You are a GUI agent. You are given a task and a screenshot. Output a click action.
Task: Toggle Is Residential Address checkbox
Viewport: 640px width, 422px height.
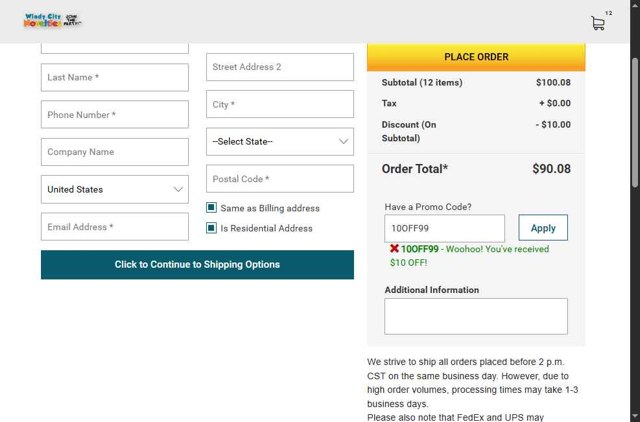pyautogui.click(x=211, y=228)
